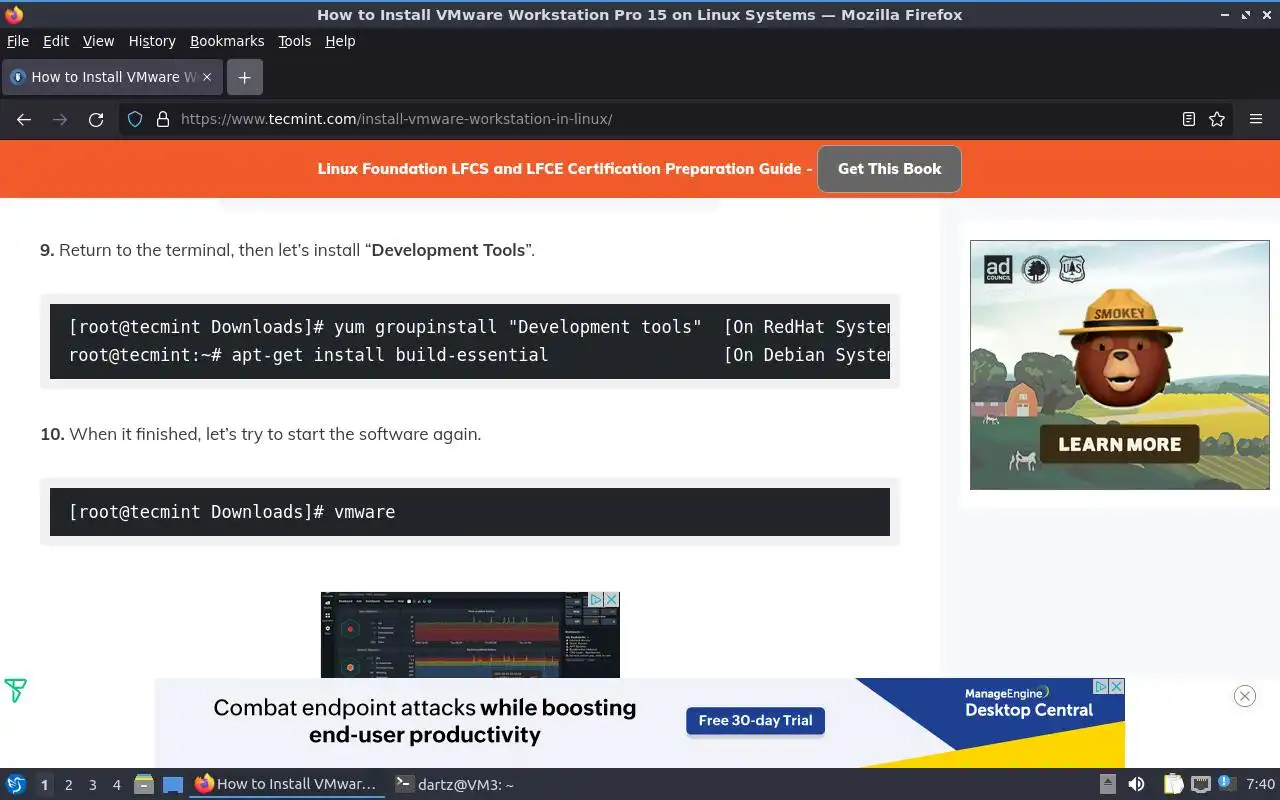Screen dimensions: 1280x800
Task: Close the dashboard thumbnail ad X icon
Action: pyautogui.click(x=612, y=600)
